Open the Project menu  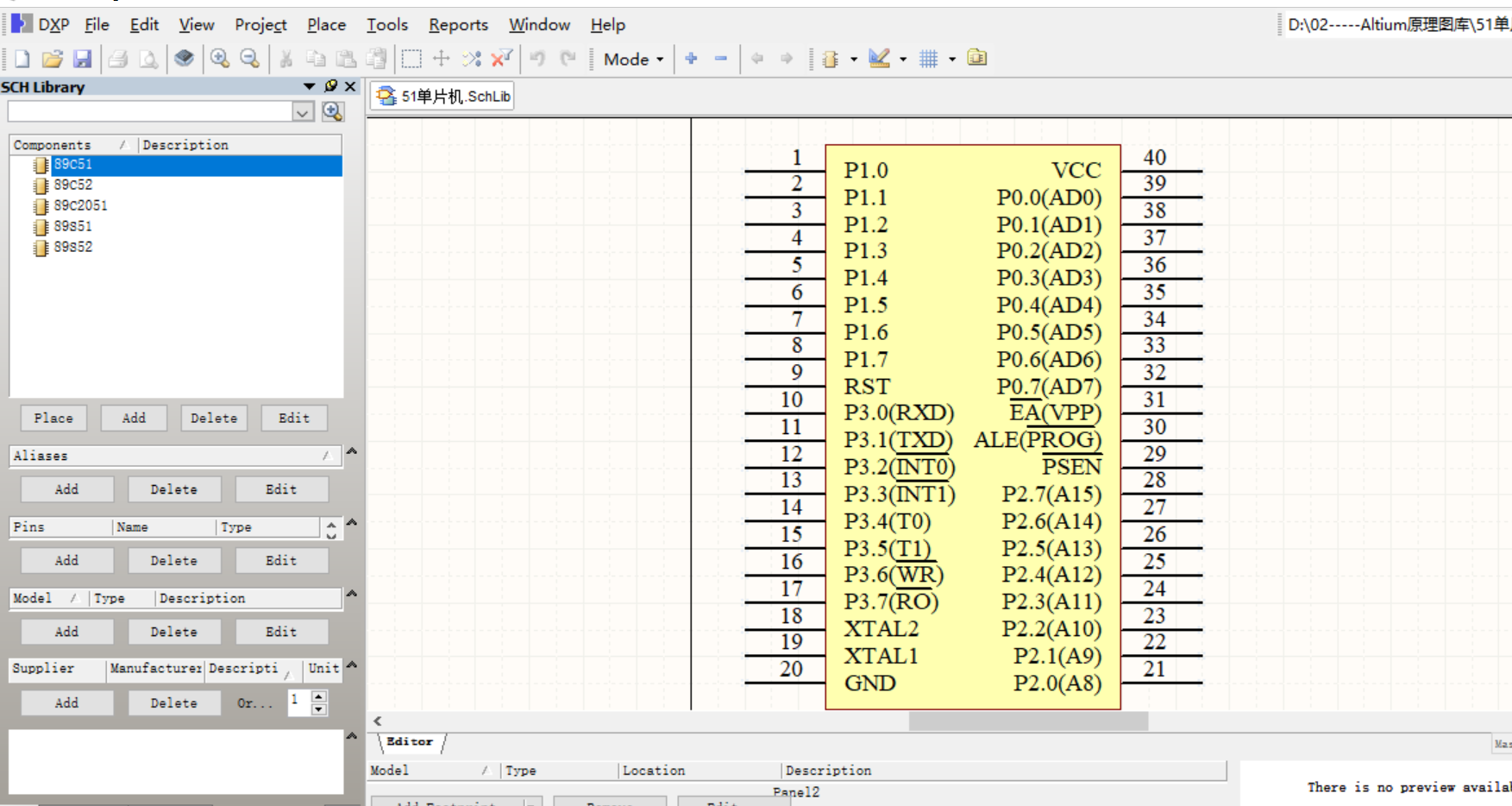(260, 24)
